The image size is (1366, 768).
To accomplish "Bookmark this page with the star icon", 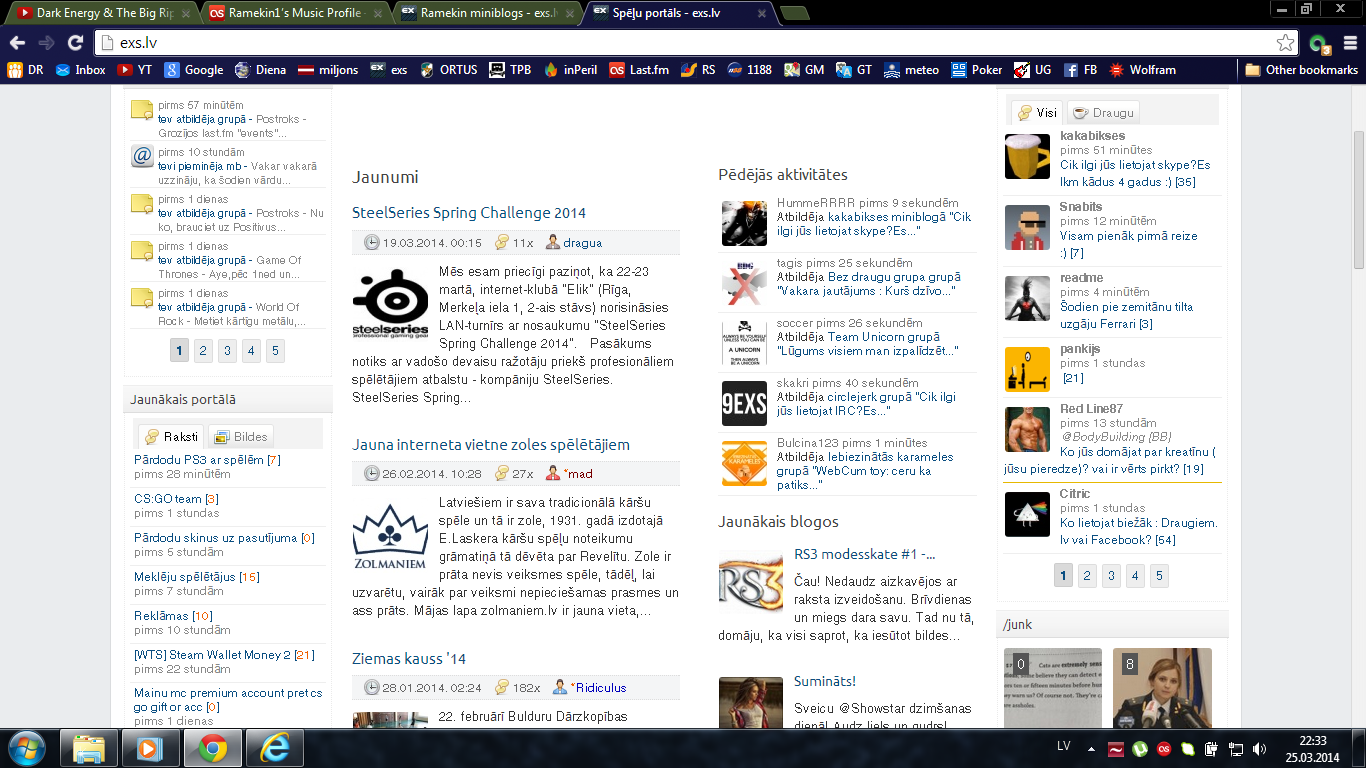I will coord(1285,43).
